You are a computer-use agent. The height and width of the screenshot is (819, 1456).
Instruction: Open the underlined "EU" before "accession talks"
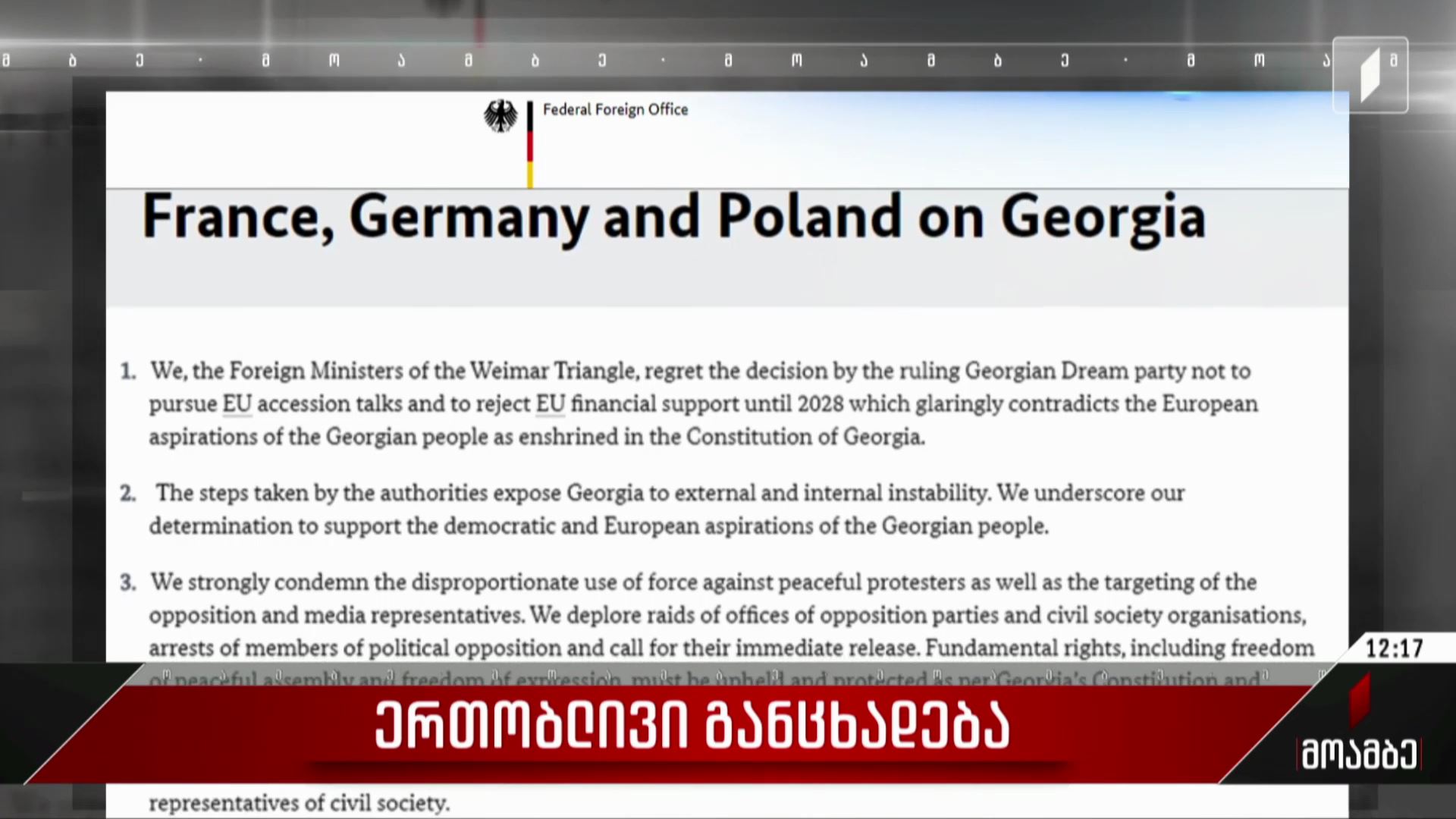click(x=237, y=403)
